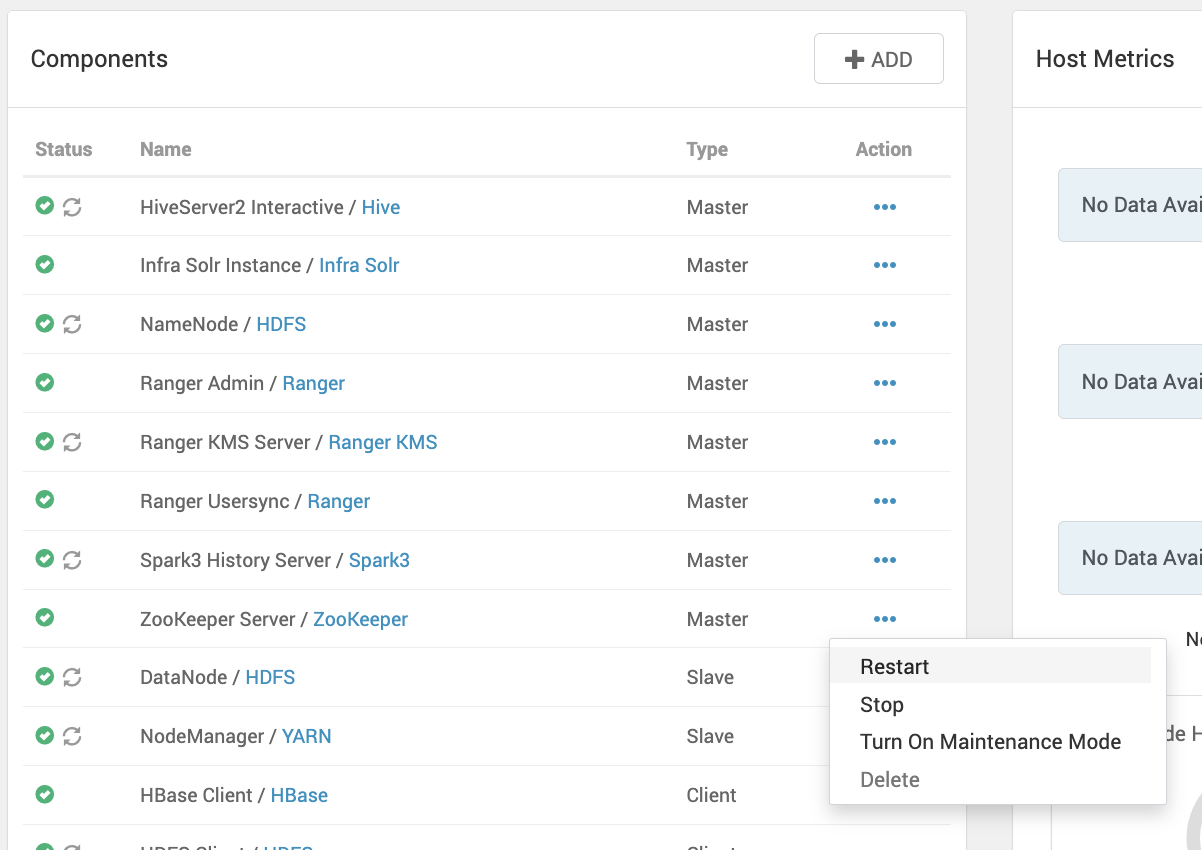Click green status check for DataNode

pos(44,676)
